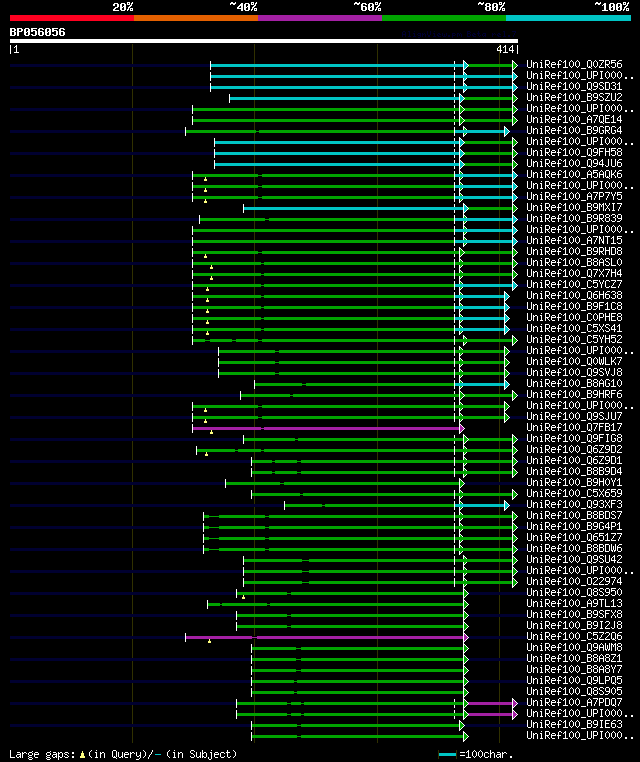Click the UniRef100_B9HRF6 label

[x=574, y=395]
